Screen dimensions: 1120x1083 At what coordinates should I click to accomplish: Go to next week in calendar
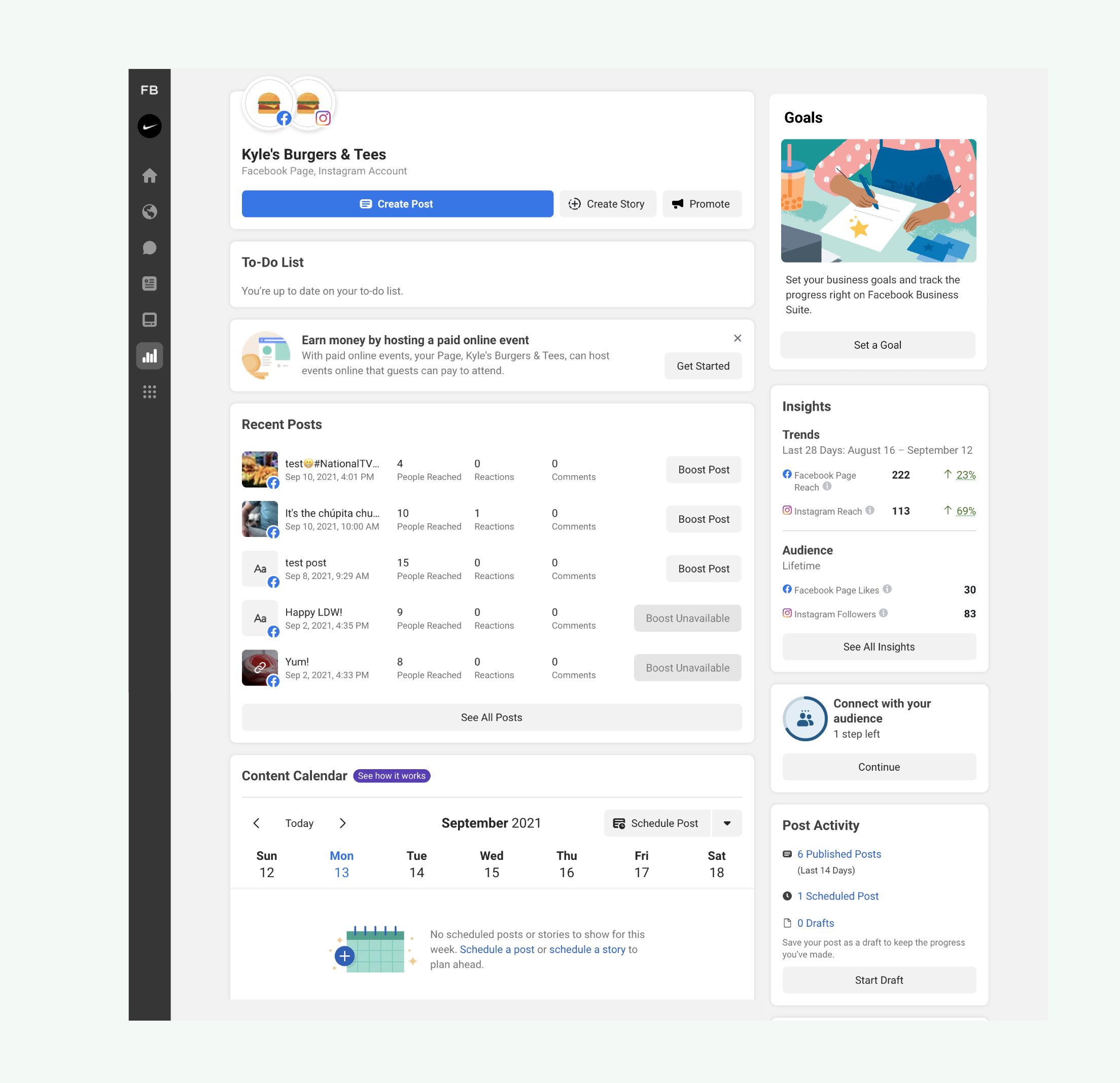(342, 823)
